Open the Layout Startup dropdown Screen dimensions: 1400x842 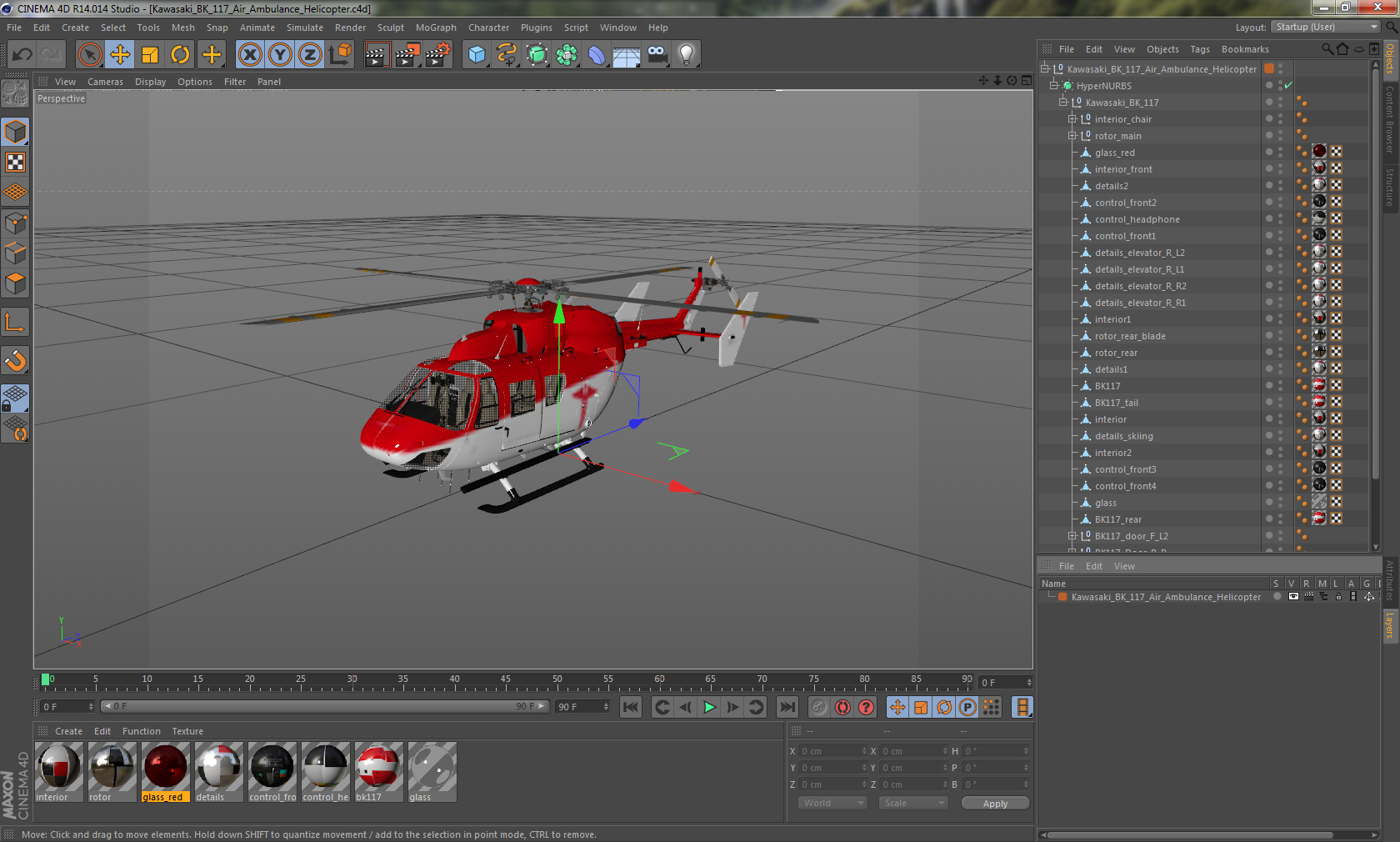point(1327,28)
